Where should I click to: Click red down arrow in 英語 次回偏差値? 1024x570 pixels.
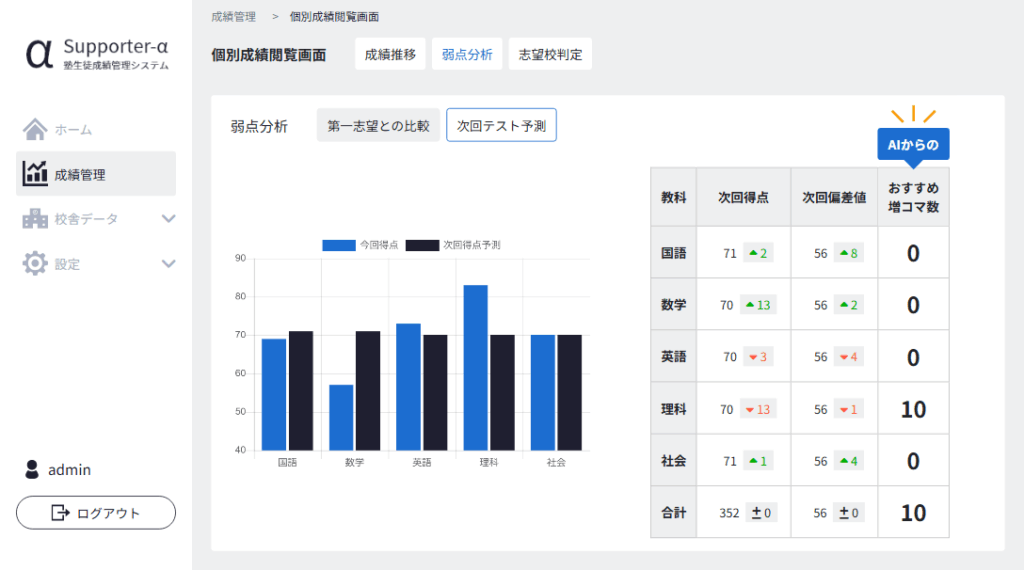[x=844, y=357]
